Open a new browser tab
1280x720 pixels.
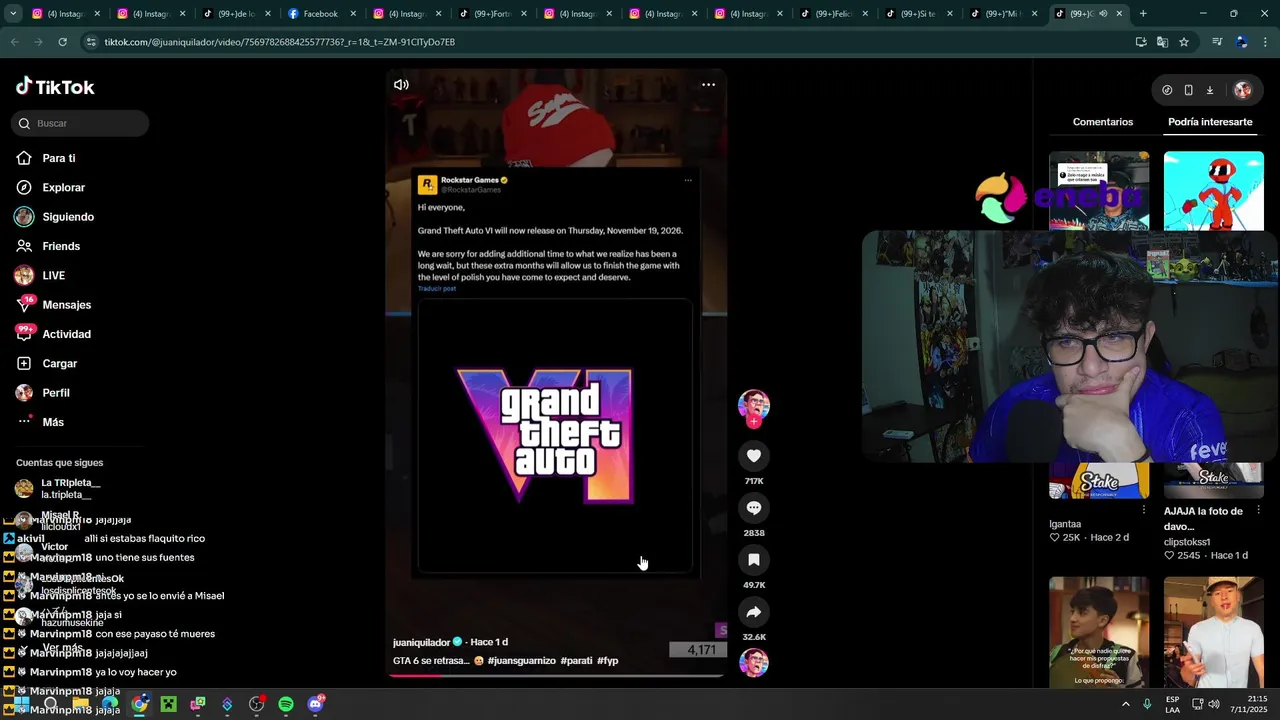coord(1143,14)
